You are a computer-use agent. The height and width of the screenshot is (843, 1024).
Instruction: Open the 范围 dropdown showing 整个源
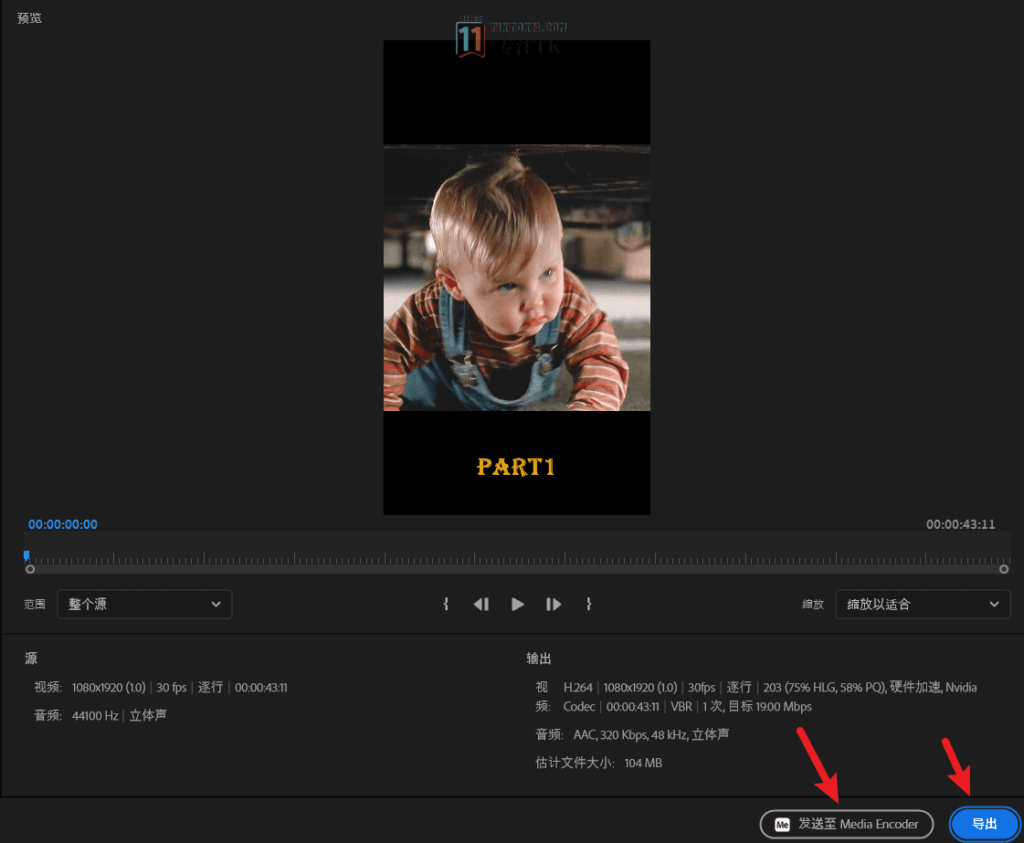(x=144, y=604)
